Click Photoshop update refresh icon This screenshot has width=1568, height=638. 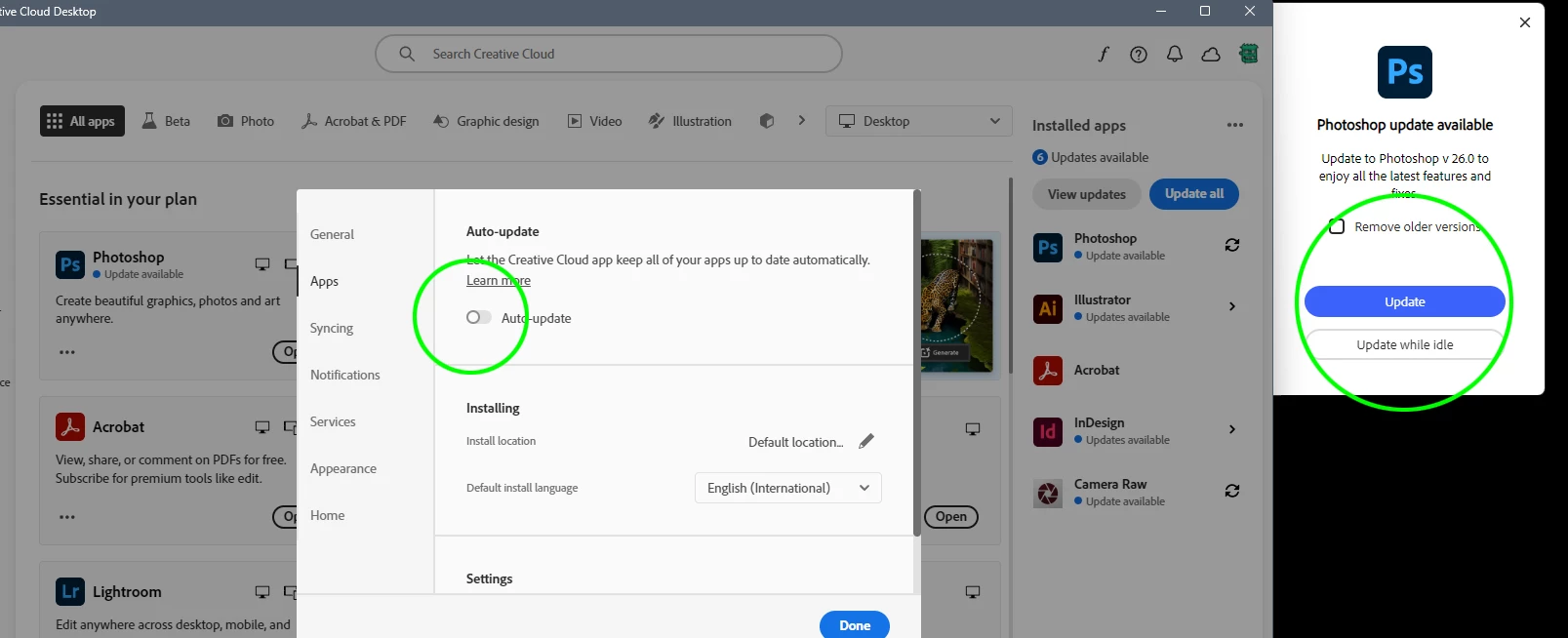point(1232,245)
